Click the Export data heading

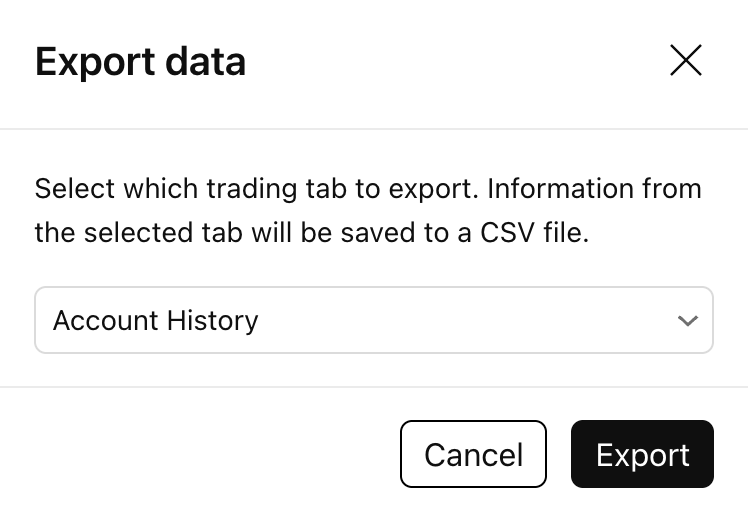click(x=140, y=62)
